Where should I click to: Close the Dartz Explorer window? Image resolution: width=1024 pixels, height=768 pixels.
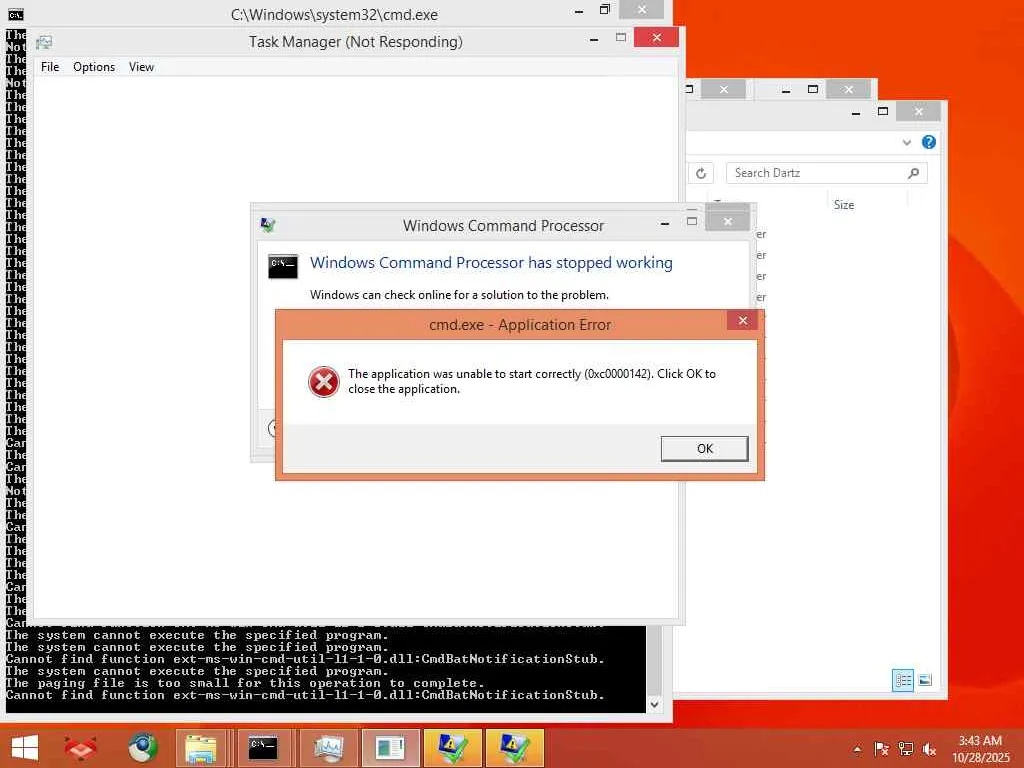coord(918,112)
